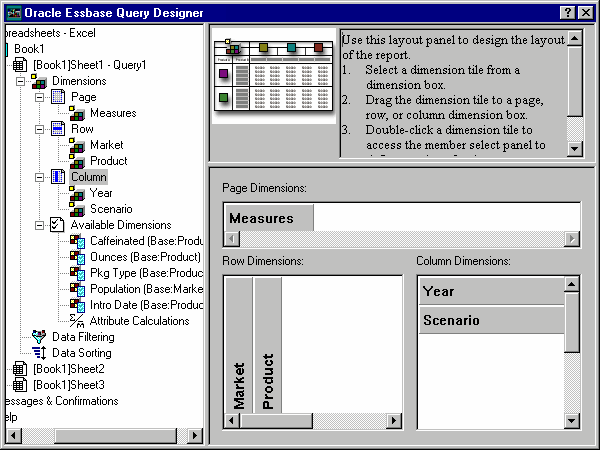600x450 pixels.
Task: Select the Product tile in Row Dimensions
Action: click(x=267, y=345)
